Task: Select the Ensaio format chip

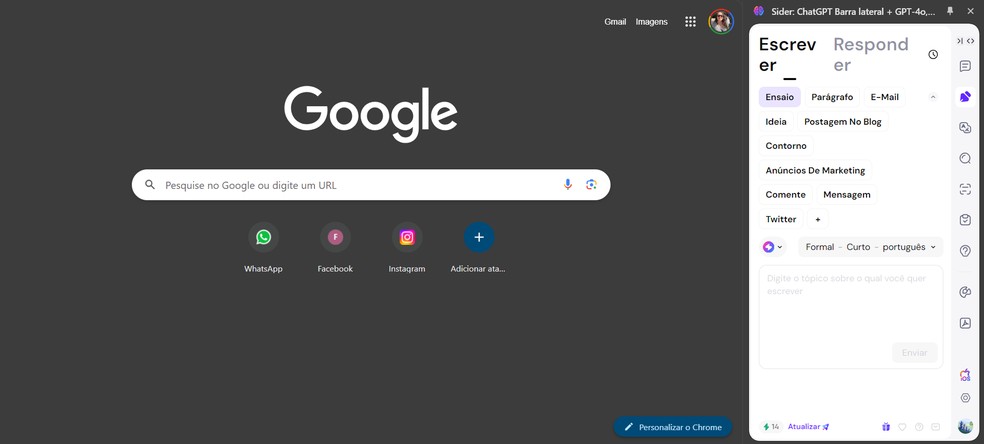Action: tap(779, 97)
